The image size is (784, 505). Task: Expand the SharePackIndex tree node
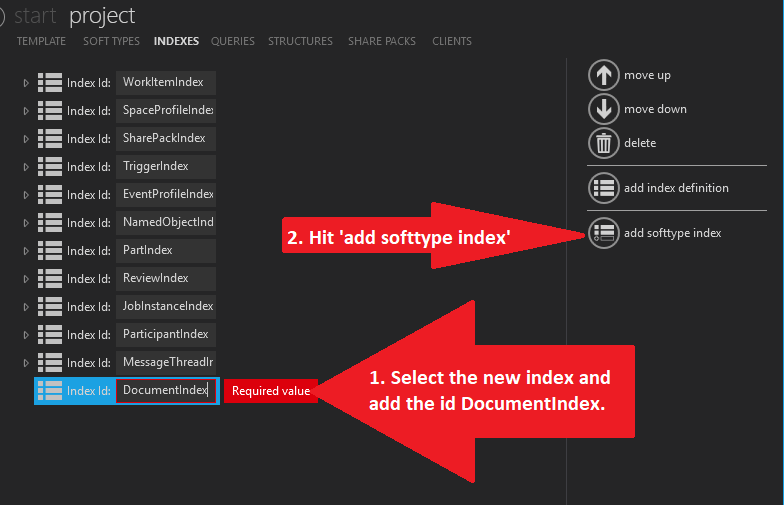(26, 139)
